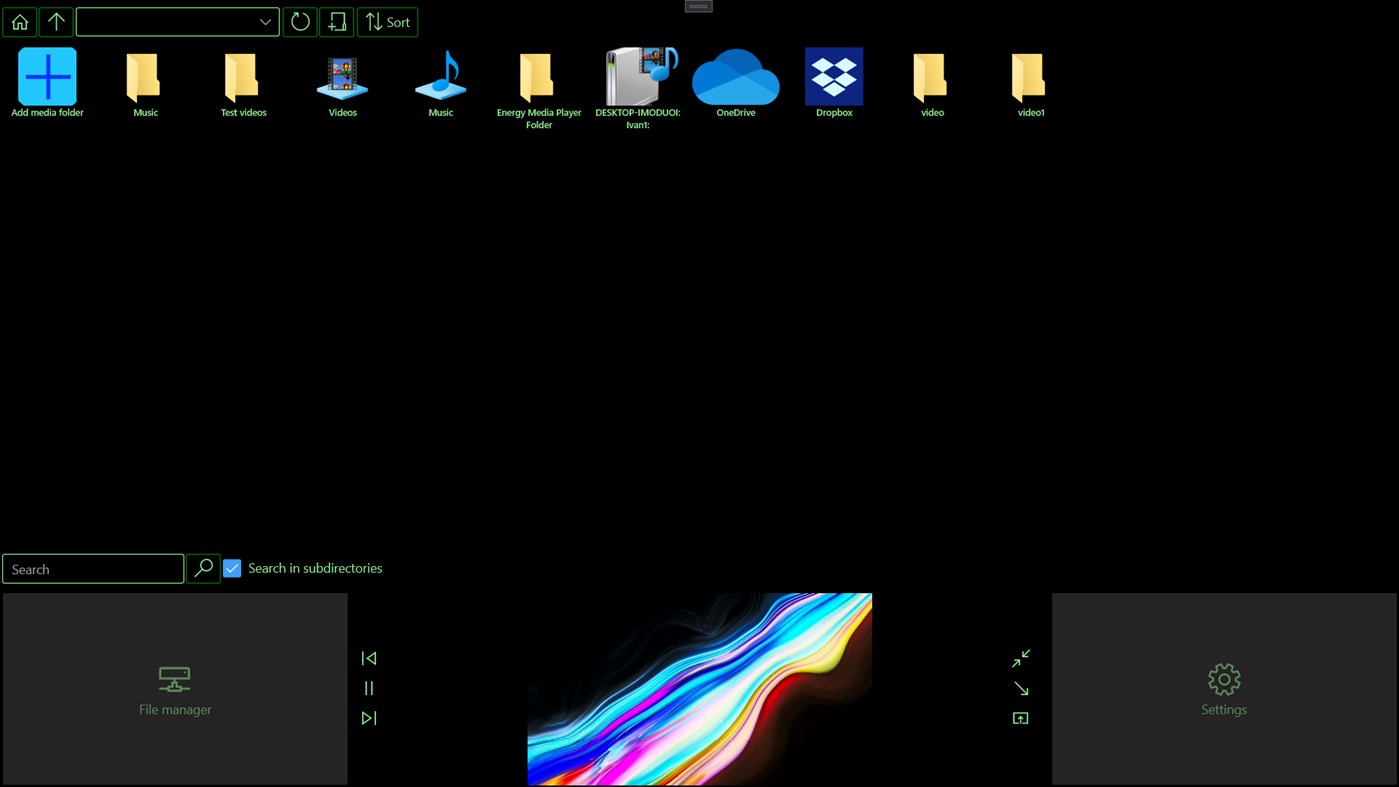Click inside the Search input field
The width and height of the screenshot is (1399, 787).
coord(92,568)
